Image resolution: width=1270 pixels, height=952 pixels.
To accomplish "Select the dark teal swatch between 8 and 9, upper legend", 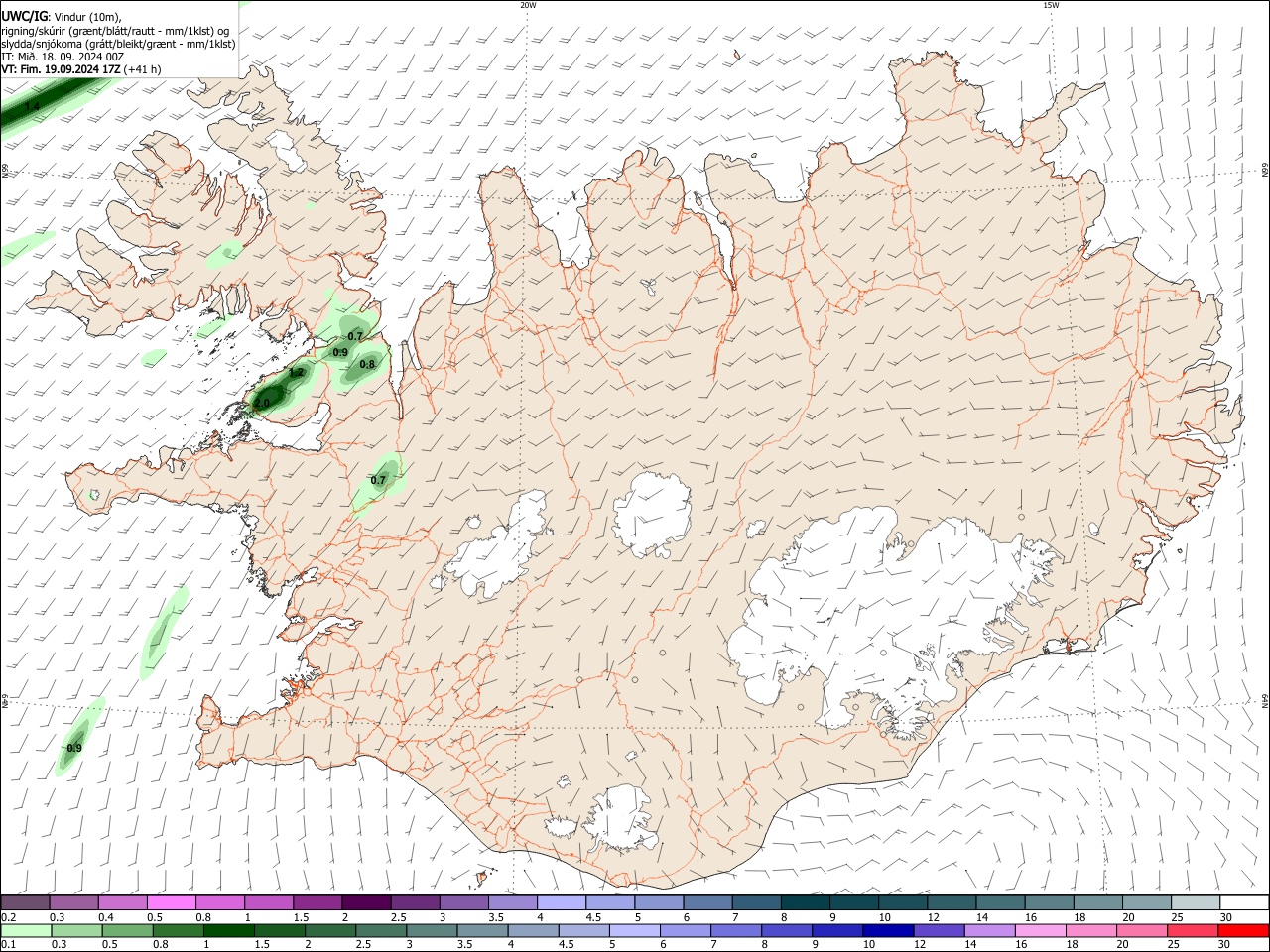I will (x=806, y=903).
